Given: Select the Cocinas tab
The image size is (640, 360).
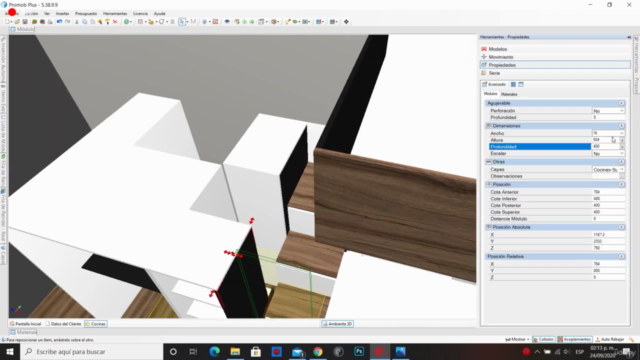Looking at the screenshot, I should pyautogui.click(x=96, y=324).
